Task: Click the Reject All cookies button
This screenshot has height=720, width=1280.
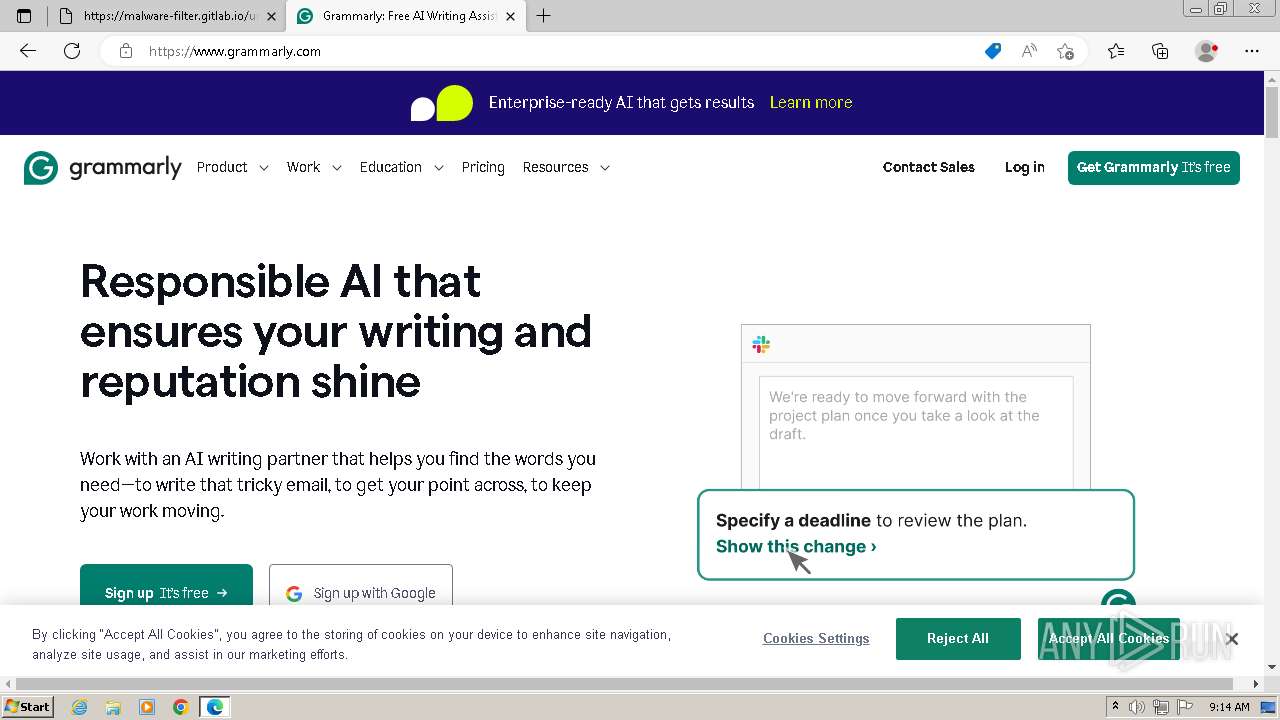Action: [x=958, y=639]
